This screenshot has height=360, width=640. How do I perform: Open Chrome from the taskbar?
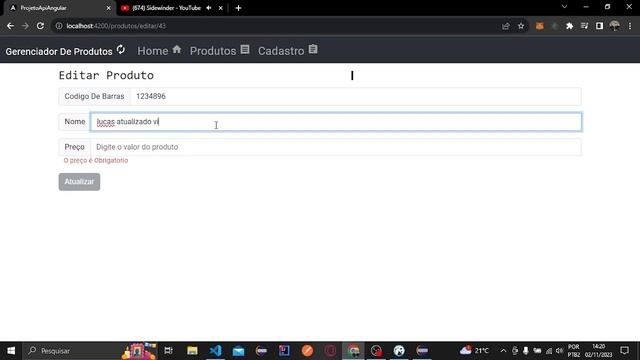353,351
